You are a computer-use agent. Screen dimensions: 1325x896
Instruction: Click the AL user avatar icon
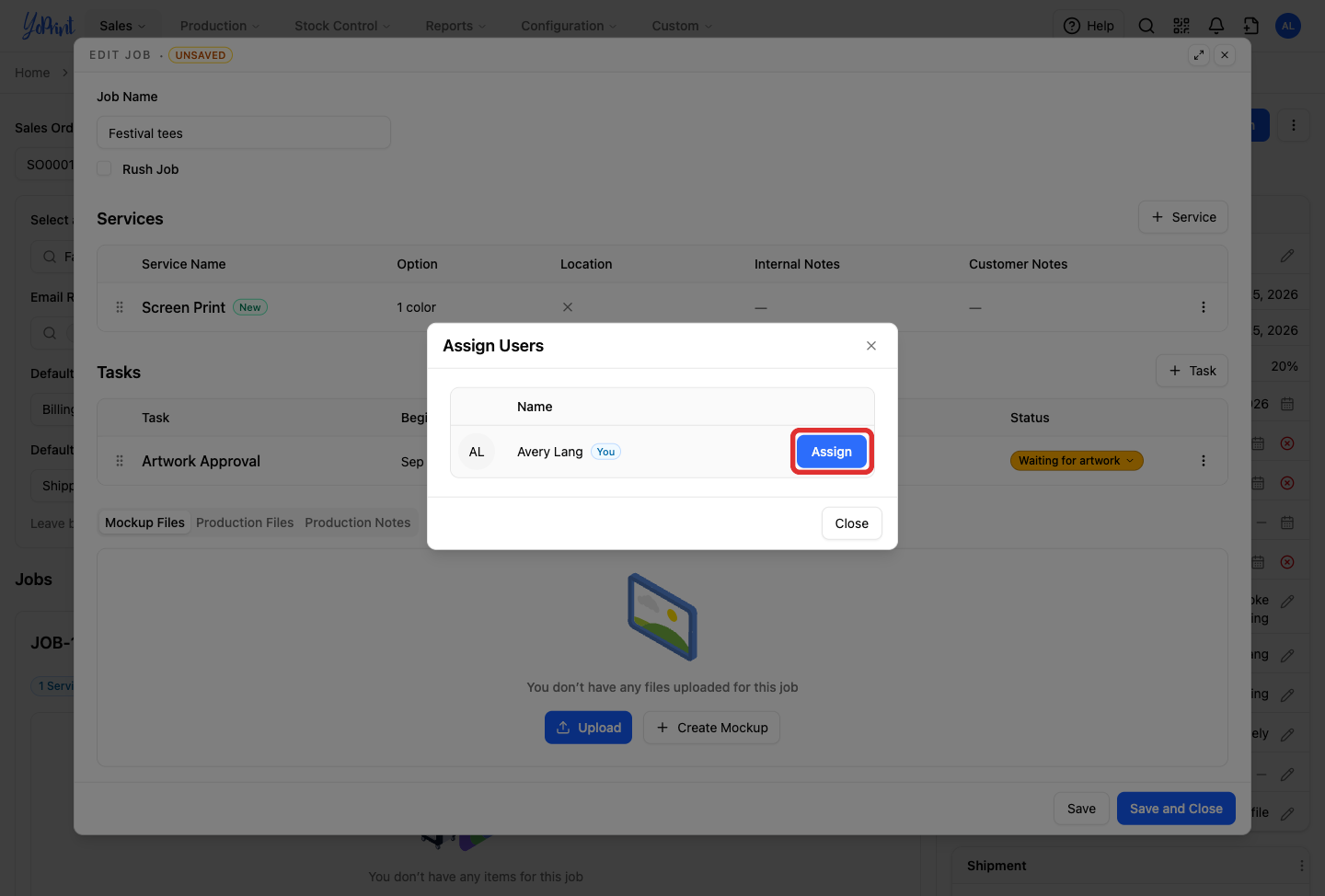[x=1288, y=26]
